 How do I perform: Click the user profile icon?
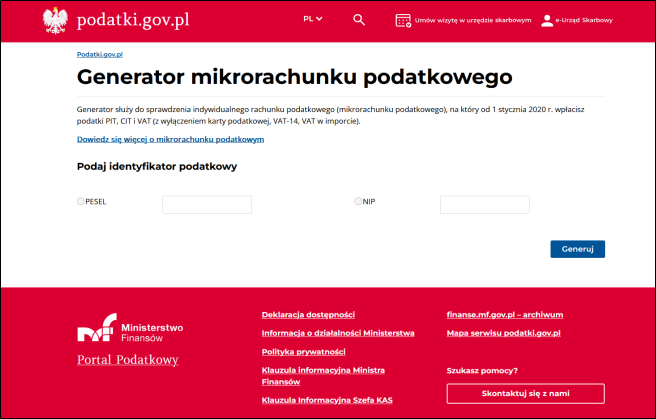click(x=547, y=20)
